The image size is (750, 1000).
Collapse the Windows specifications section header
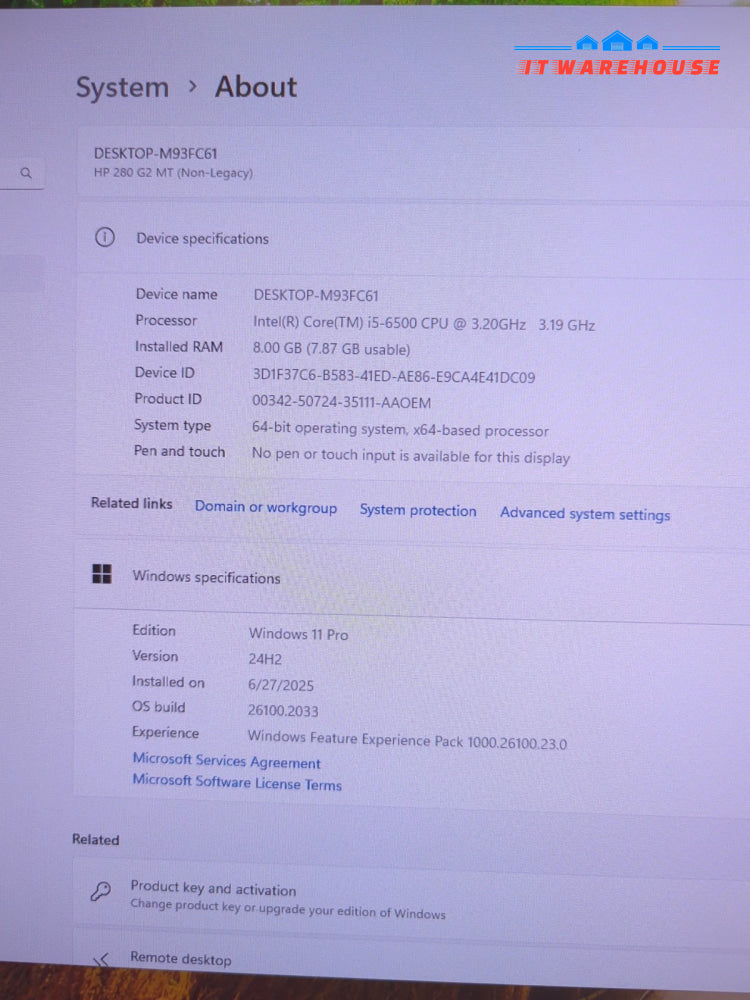(x=412, y=577)
